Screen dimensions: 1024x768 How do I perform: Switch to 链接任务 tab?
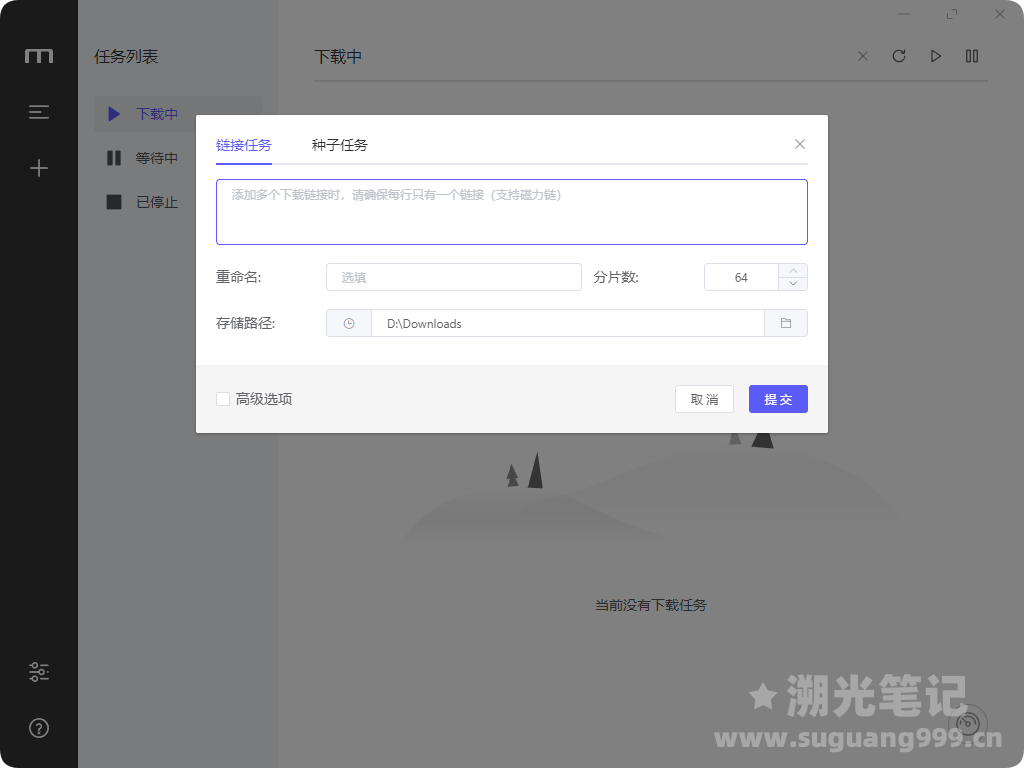[x=244, y=145]
